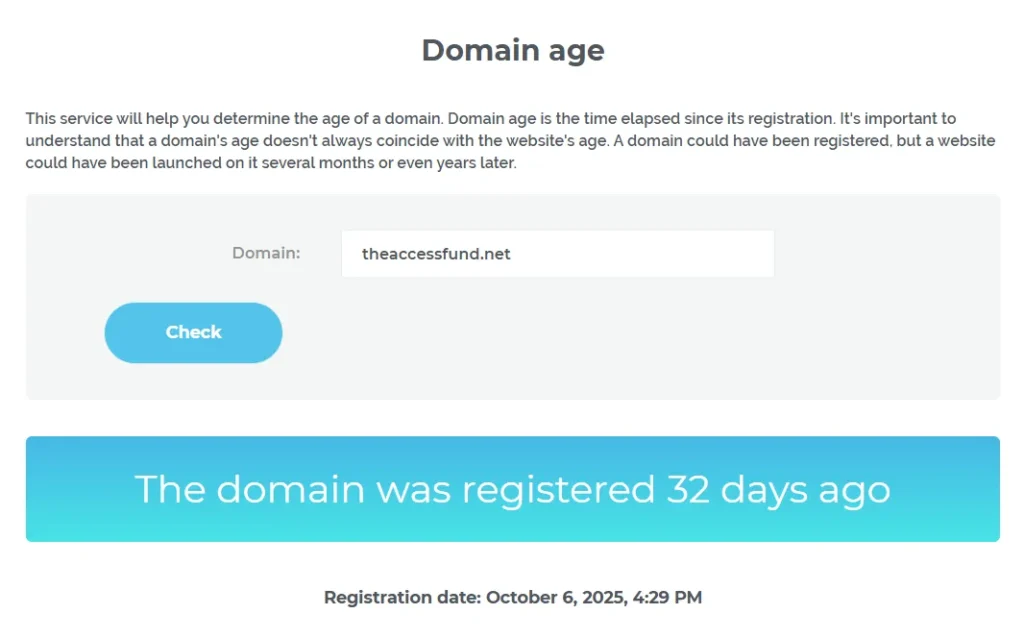
Task: Click the empty right end of the domain field
Action: tap(700, 254)
